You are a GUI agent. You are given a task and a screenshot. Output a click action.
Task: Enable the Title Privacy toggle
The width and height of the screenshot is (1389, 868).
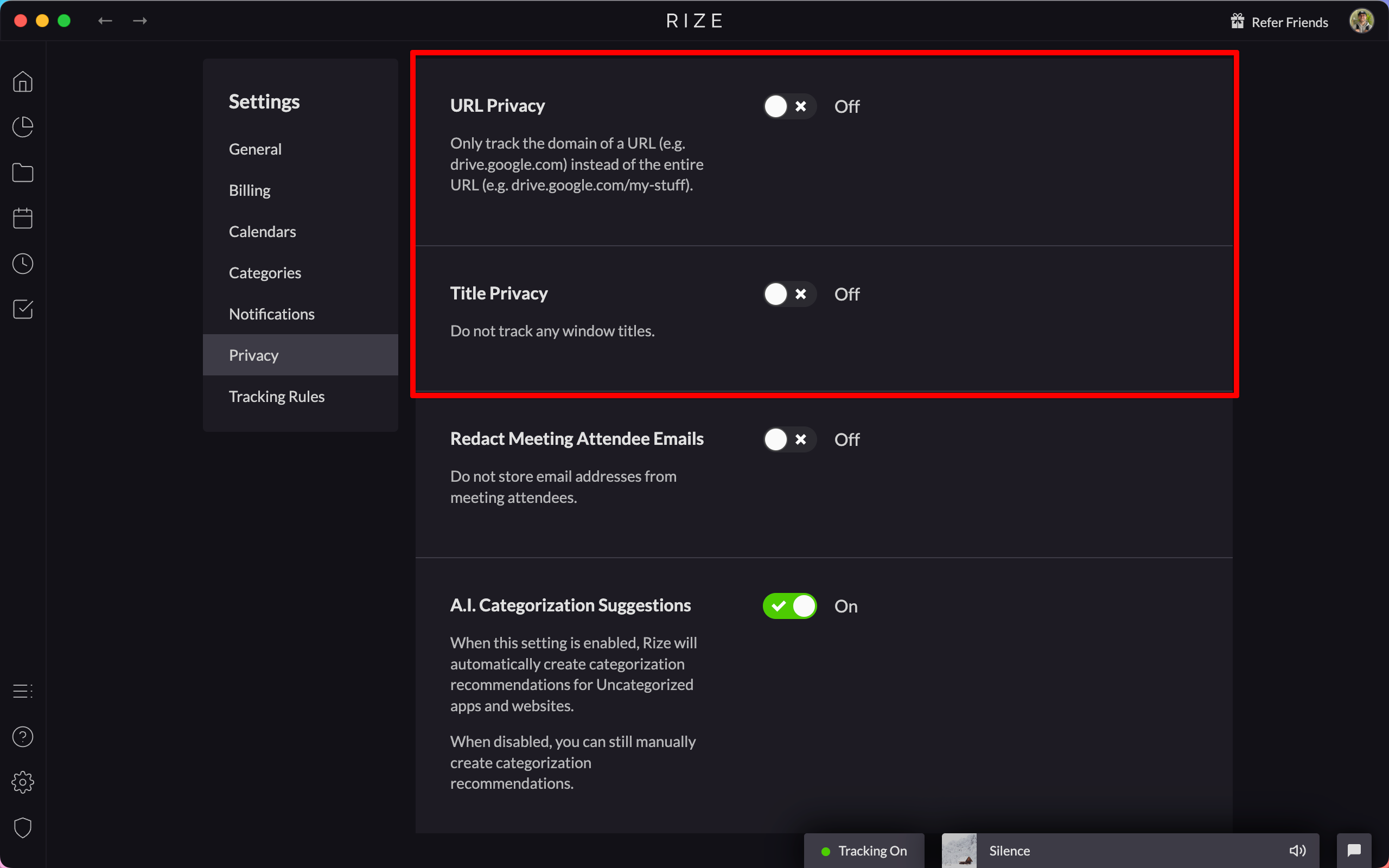pos(789,294)
